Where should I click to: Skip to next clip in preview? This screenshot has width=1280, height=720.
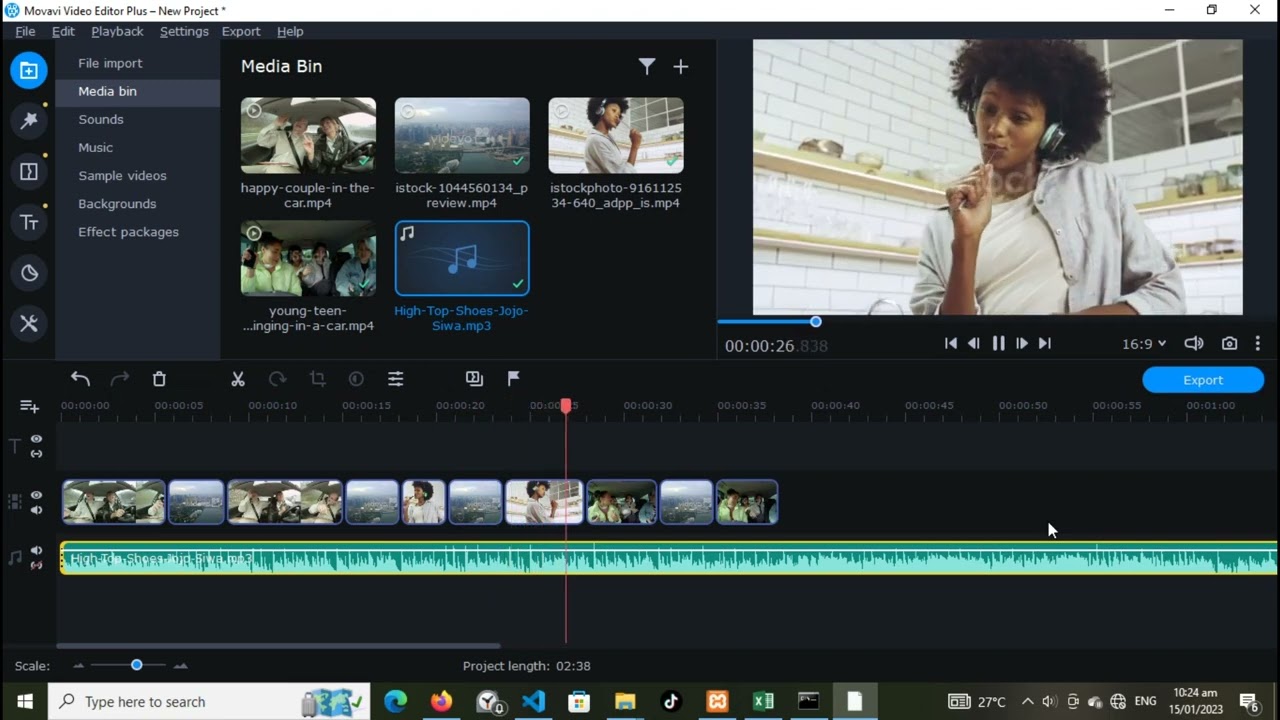1045,343
